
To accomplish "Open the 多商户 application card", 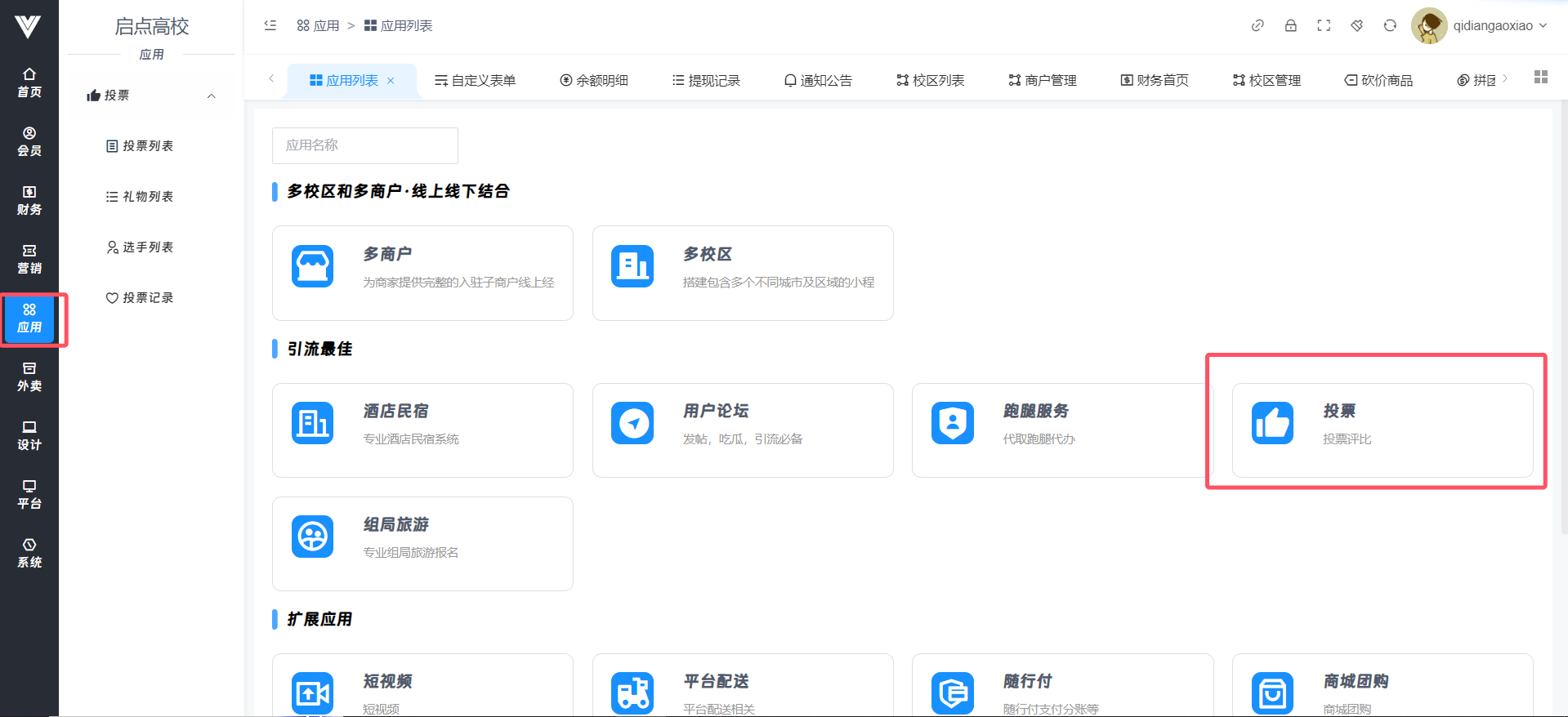I will pyautogui.click(x=422, y=273).
